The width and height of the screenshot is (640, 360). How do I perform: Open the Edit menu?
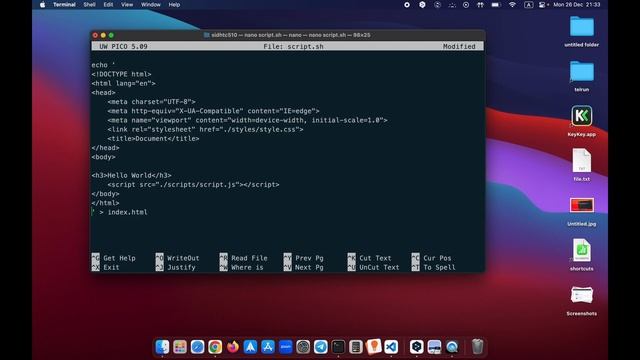click(108, 4)
